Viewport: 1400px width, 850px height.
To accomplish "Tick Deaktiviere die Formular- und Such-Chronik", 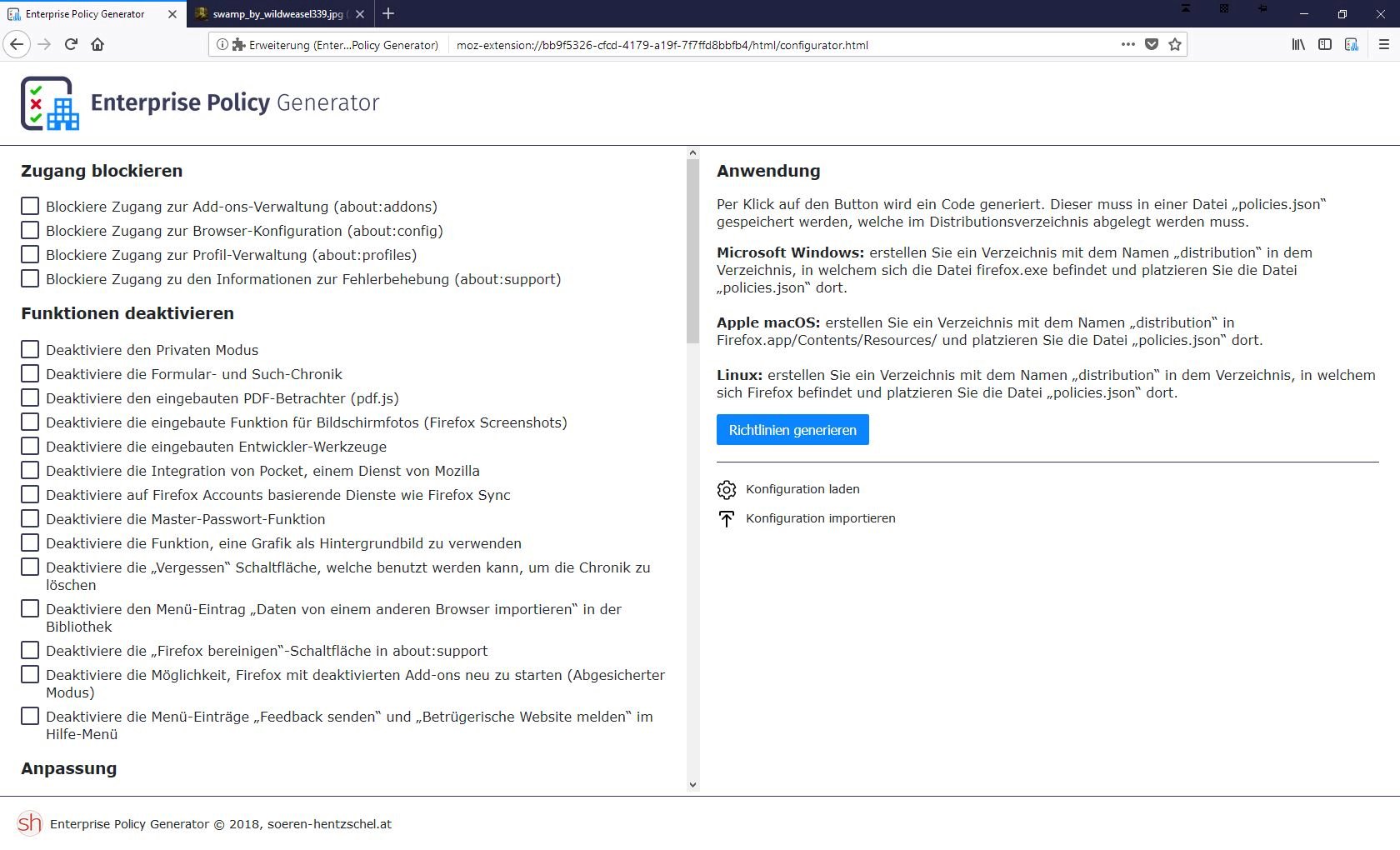I will (x=30, y=373).
